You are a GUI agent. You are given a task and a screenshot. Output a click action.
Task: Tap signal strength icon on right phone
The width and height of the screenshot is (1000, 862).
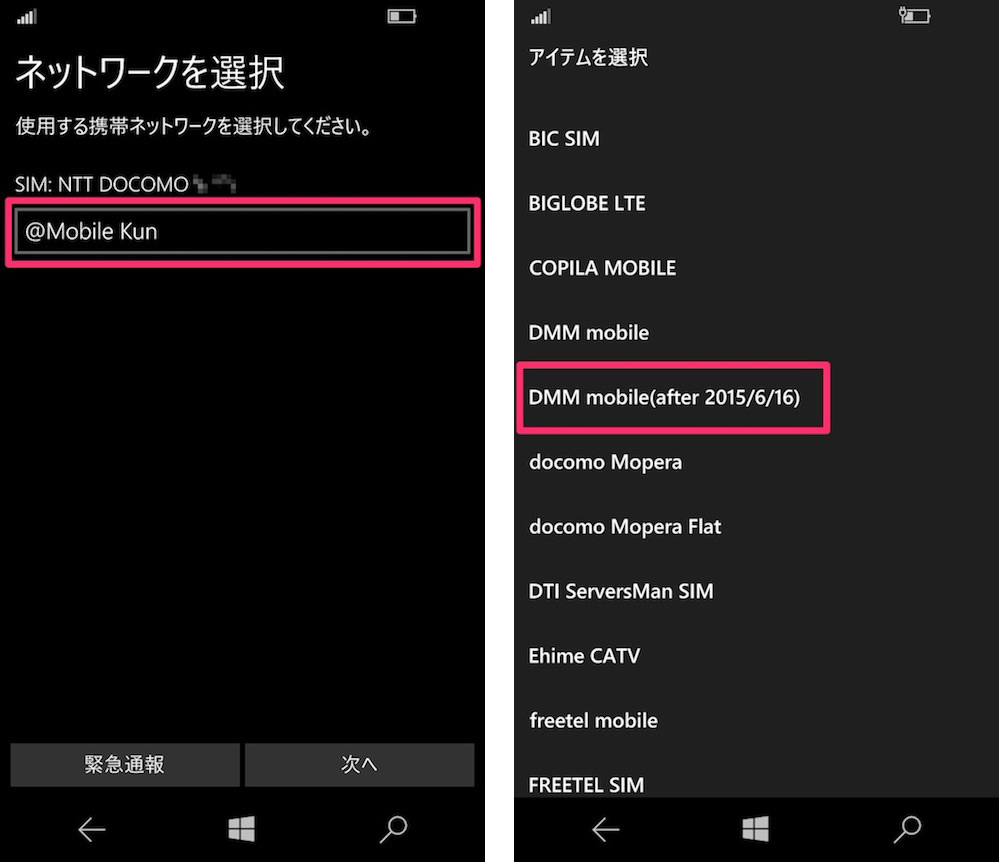coord(541,17)
